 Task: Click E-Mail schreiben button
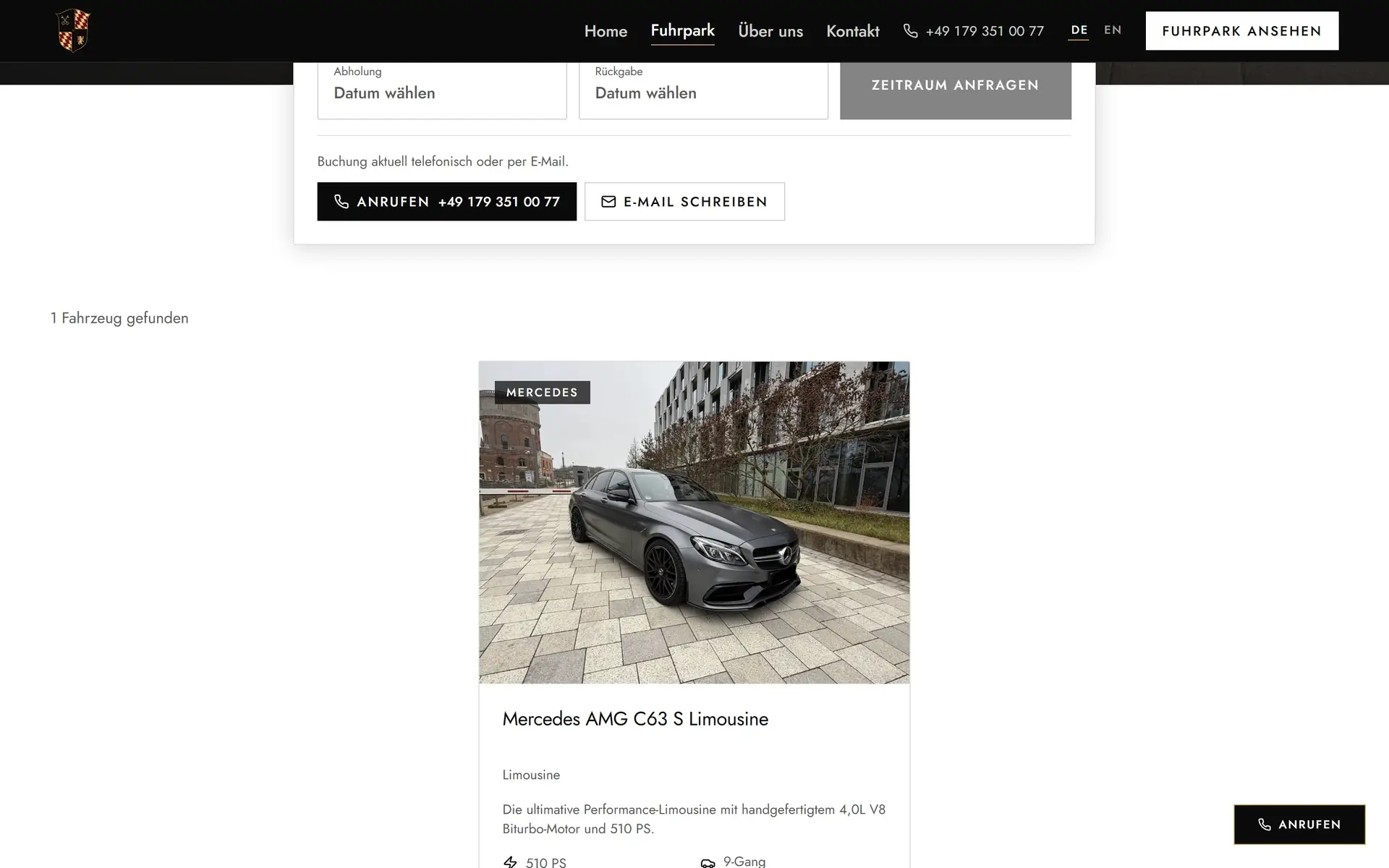coord(684,202)
